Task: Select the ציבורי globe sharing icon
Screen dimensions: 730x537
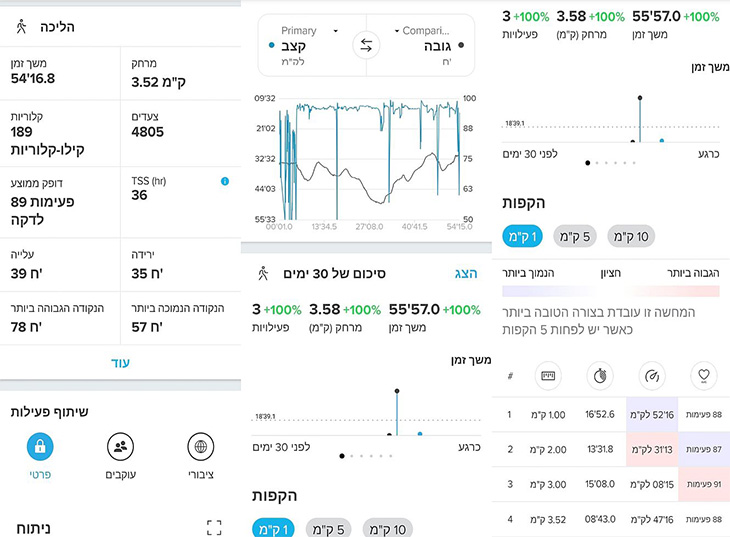Action: coord(201,446)
